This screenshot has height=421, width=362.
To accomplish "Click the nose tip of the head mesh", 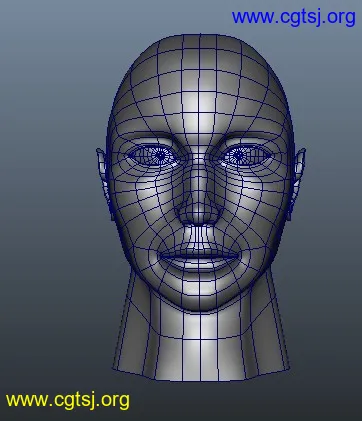I will click(199, 212).
